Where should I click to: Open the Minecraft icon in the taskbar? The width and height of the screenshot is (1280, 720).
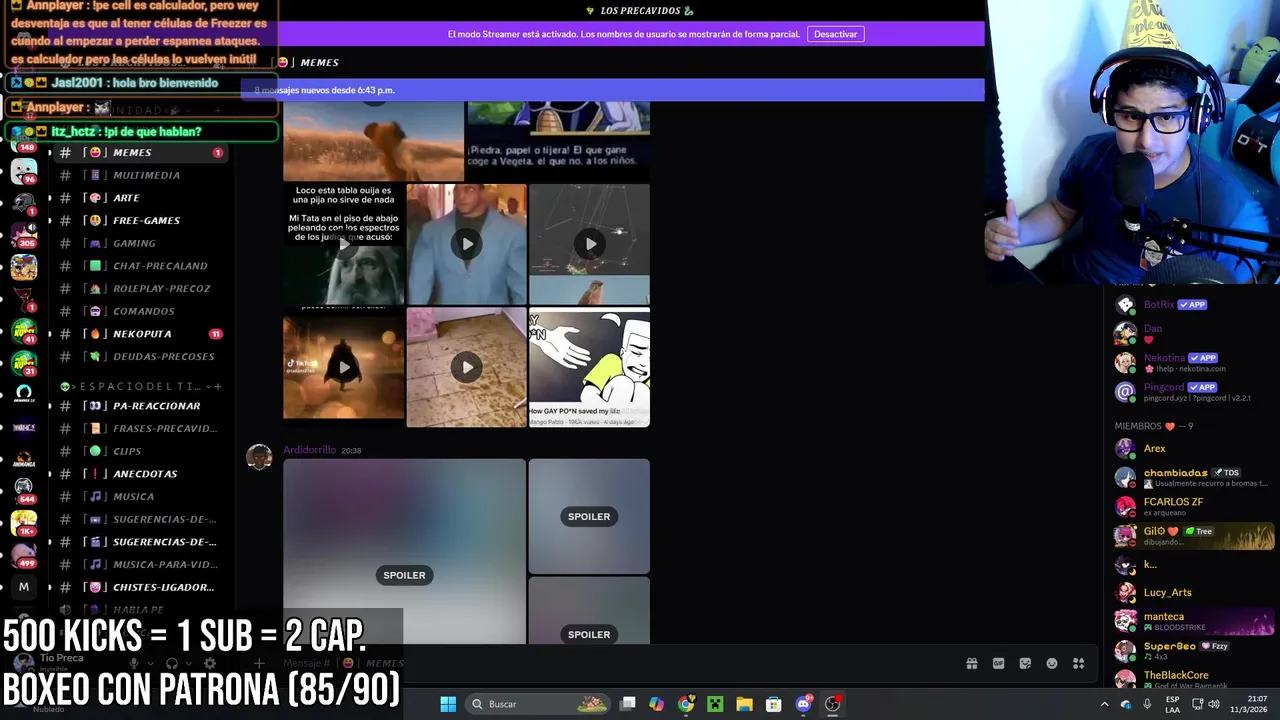pyautogui.click(x=715, y=704)
